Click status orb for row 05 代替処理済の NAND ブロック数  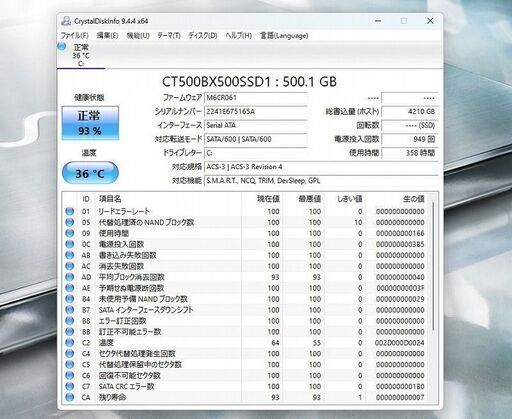pos(69,222)
